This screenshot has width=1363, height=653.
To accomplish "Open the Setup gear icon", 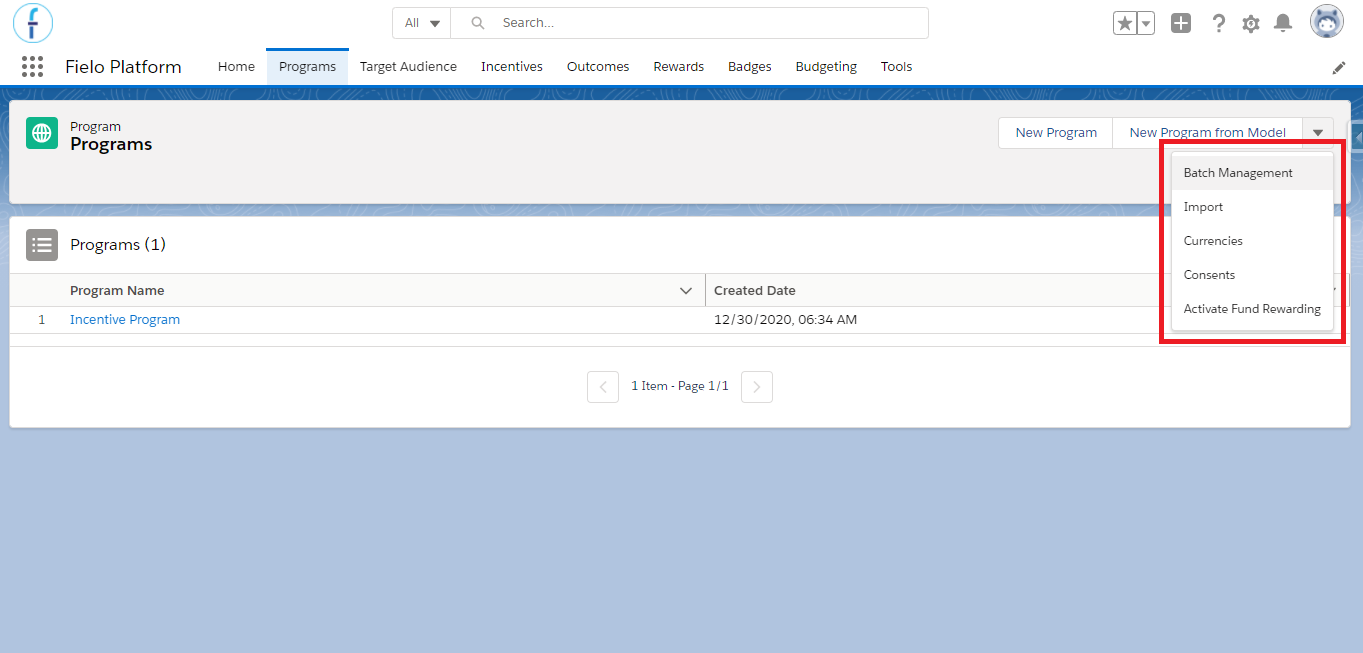I will (1251, 23).
